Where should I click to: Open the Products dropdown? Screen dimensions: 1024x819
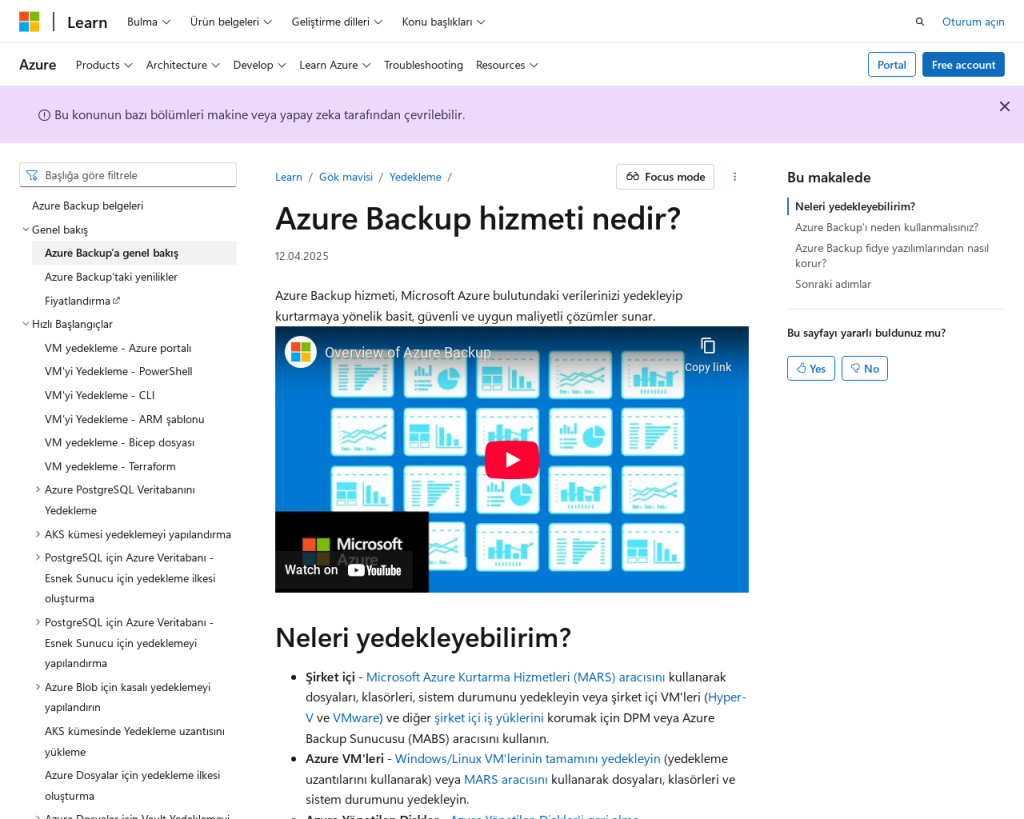click(104, 65)
